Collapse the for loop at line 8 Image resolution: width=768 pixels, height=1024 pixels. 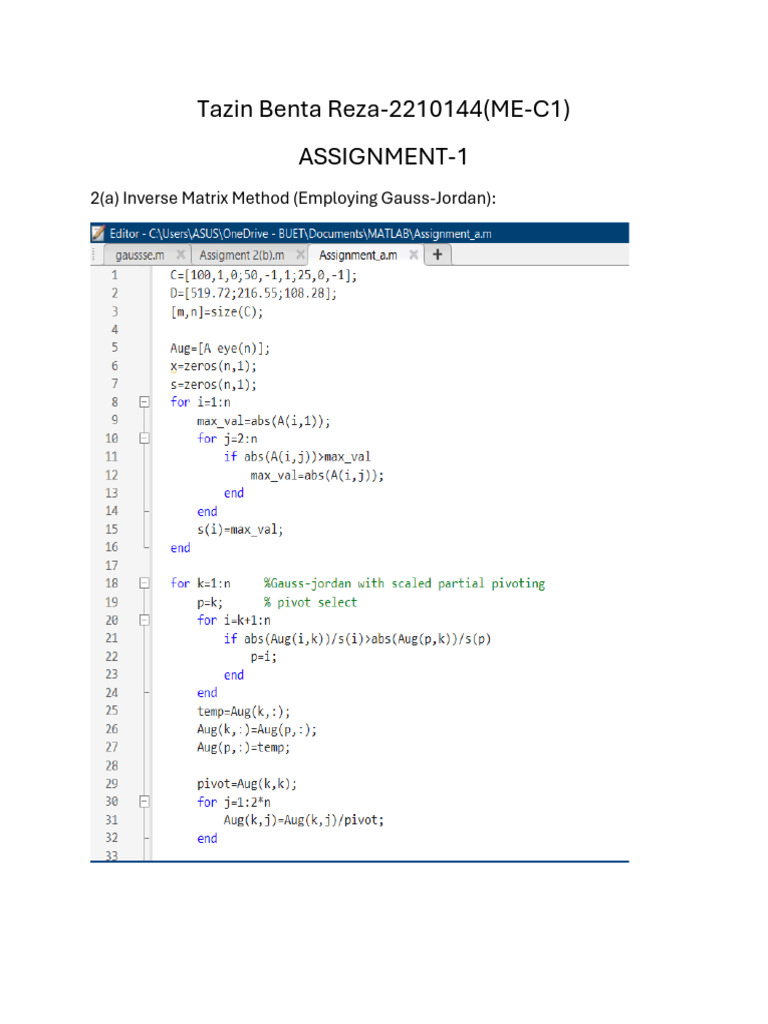pos(144,402)
